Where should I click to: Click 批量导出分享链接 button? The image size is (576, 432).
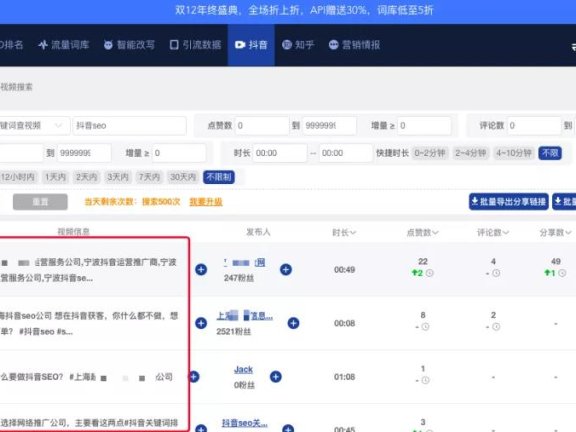coord(508,201)
